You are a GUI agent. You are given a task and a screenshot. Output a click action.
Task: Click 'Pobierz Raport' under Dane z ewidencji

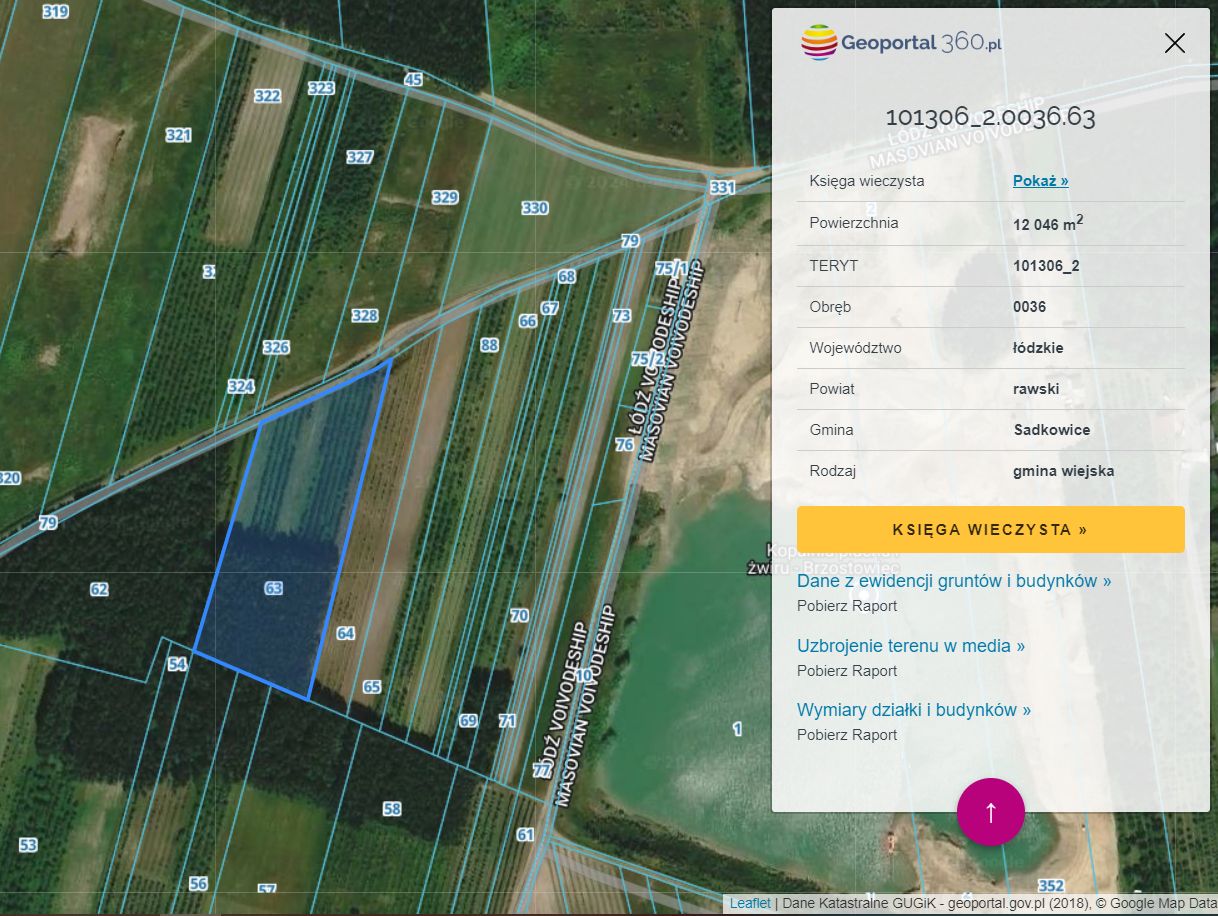pos(847,606)
